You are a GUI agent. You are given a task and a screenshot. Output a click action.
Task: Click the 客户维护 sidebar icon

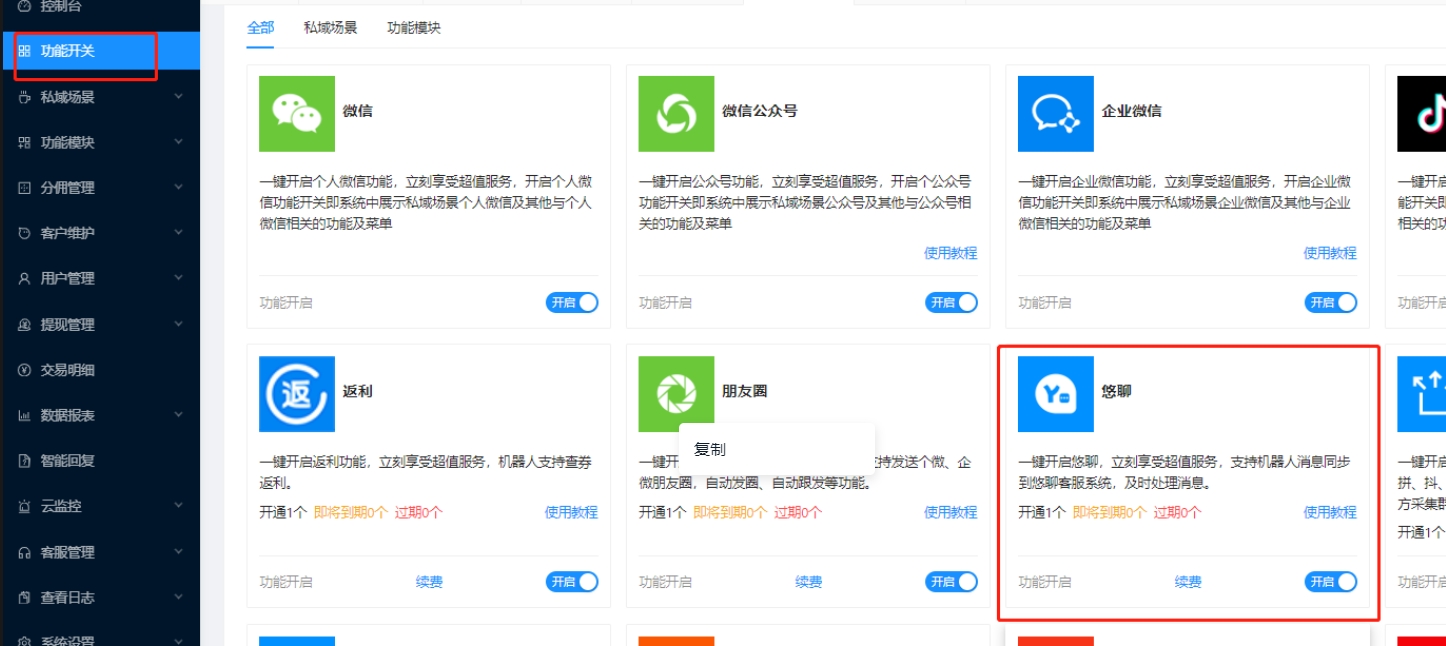pos(25,233)
